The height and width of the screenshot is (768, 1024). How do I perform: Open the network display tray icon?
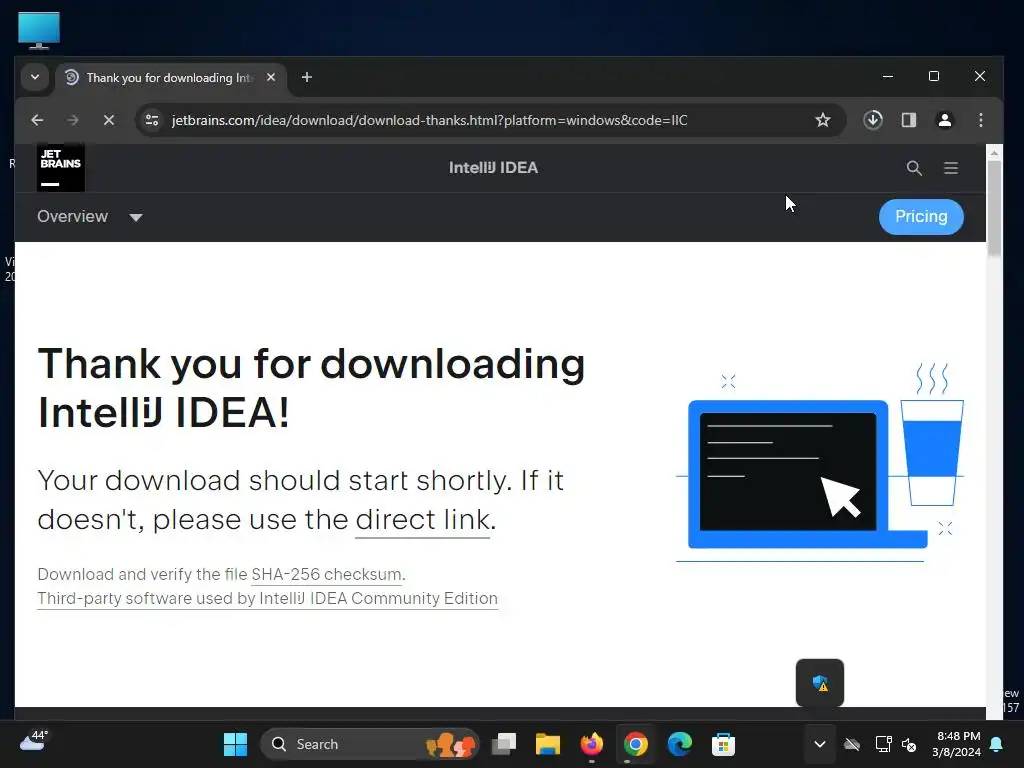tap(883, 744)
